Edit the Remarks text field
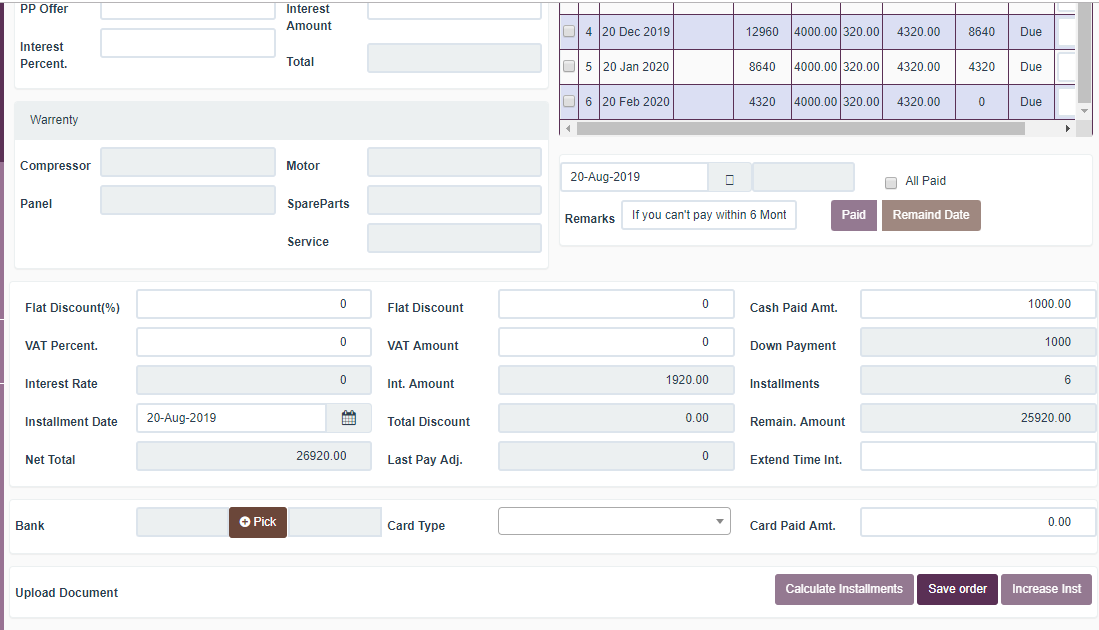This screenshot has width=1099, height=630. click(708, 214)
